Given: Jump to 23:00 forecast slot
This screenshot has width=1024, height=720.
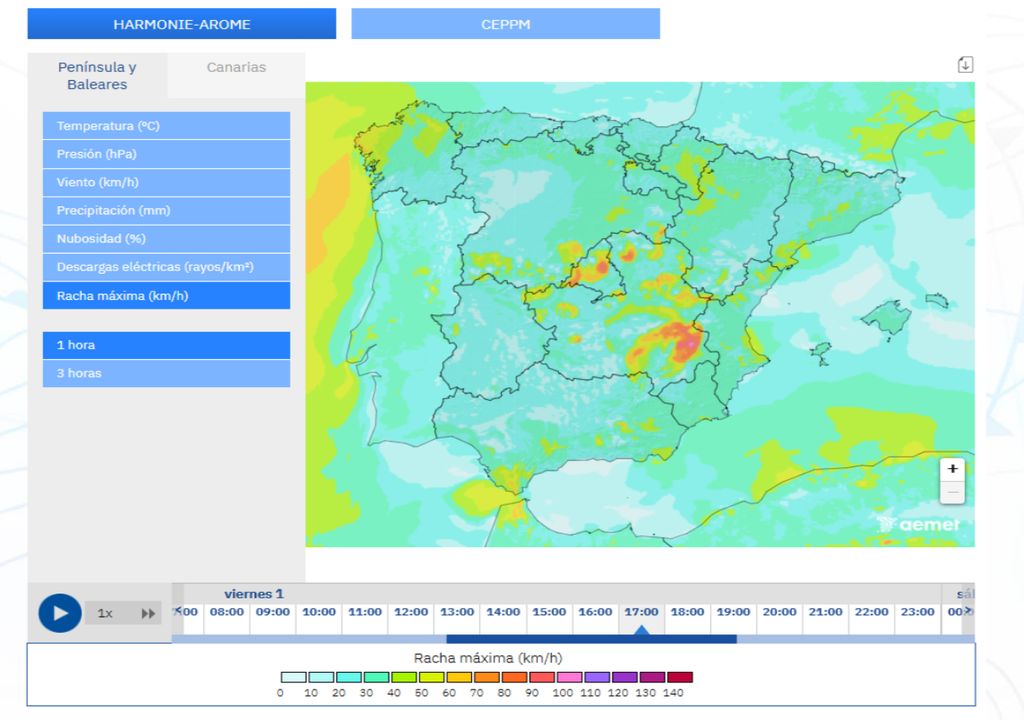Looking at the screenshot, I should (918, 612).
